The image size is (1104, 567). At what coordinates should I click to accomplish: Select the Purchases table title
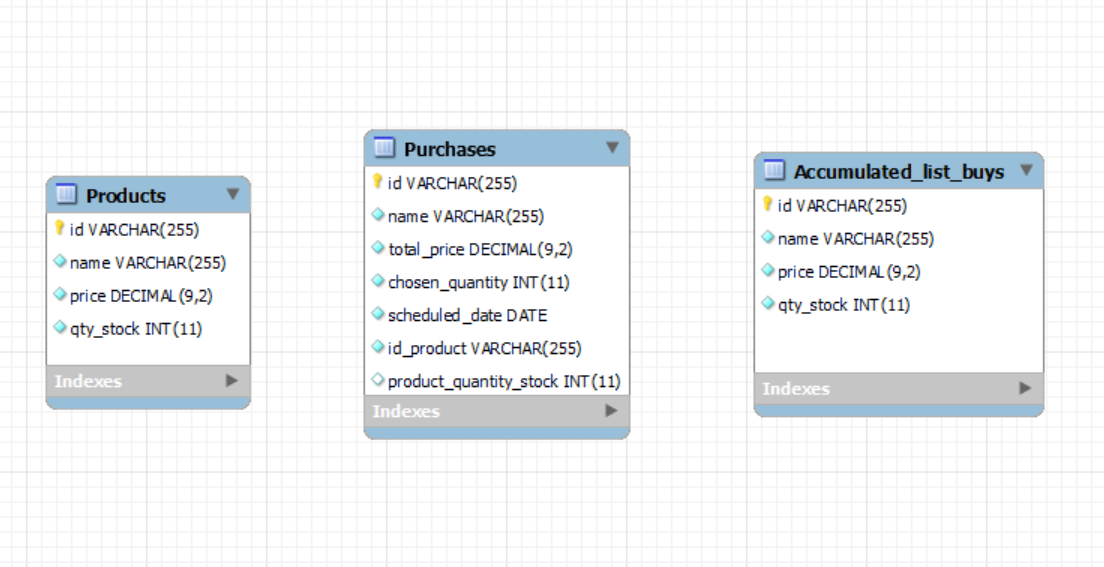[x=450, y=149]
